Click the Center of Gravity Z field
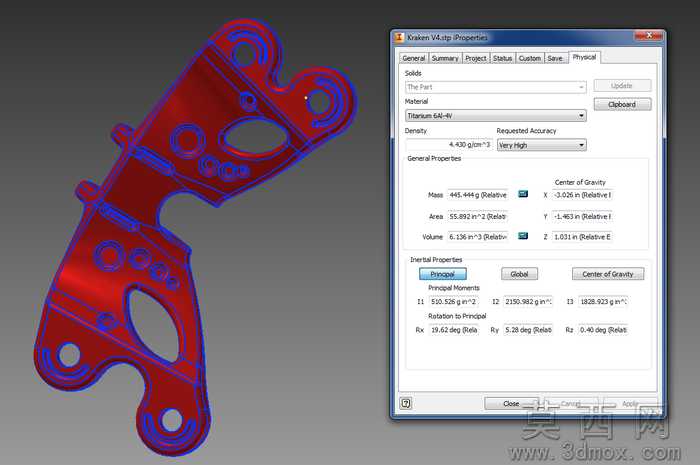 [x=582, y=237]
